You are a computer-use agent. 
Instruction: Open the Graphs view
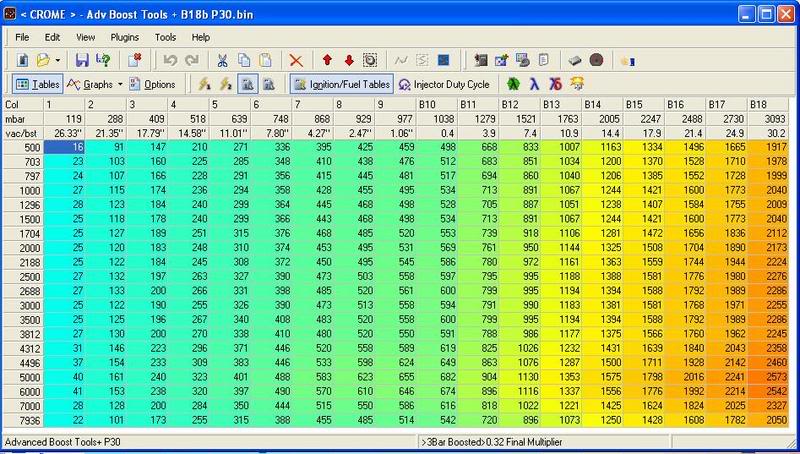point(90,84)
